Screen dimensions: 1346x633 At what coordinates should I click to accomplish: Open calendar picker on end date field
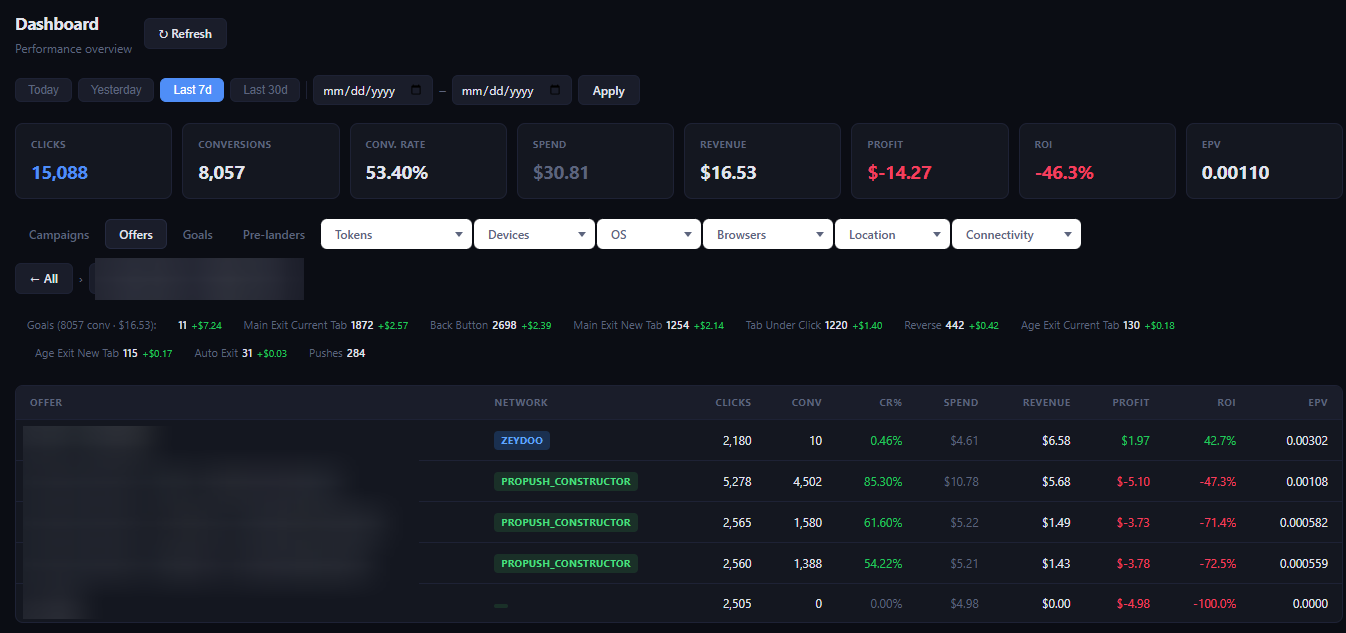555,90
